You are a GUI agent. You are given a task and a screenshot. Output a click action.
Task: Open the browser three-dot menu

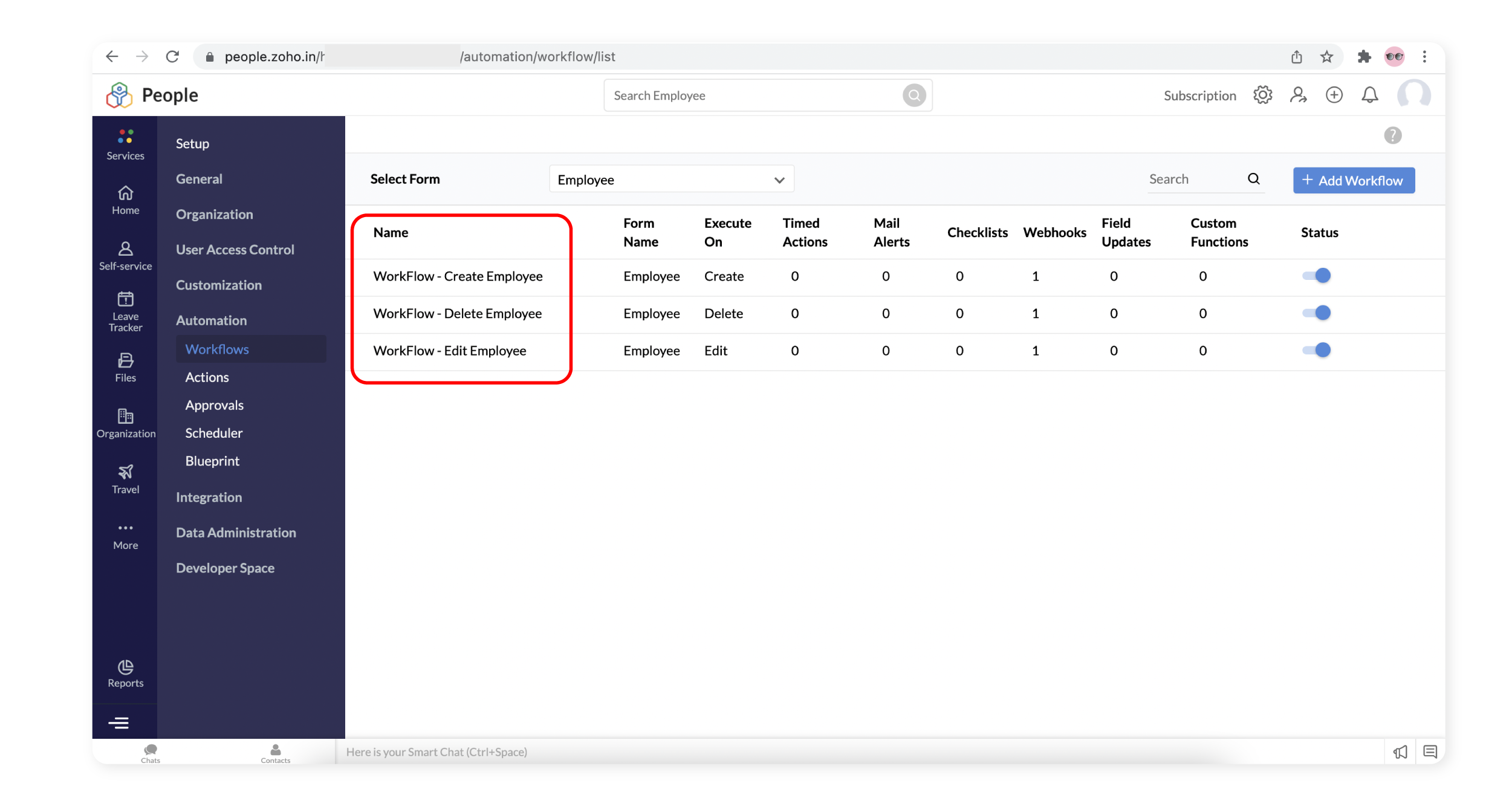tap(1424, 57)
